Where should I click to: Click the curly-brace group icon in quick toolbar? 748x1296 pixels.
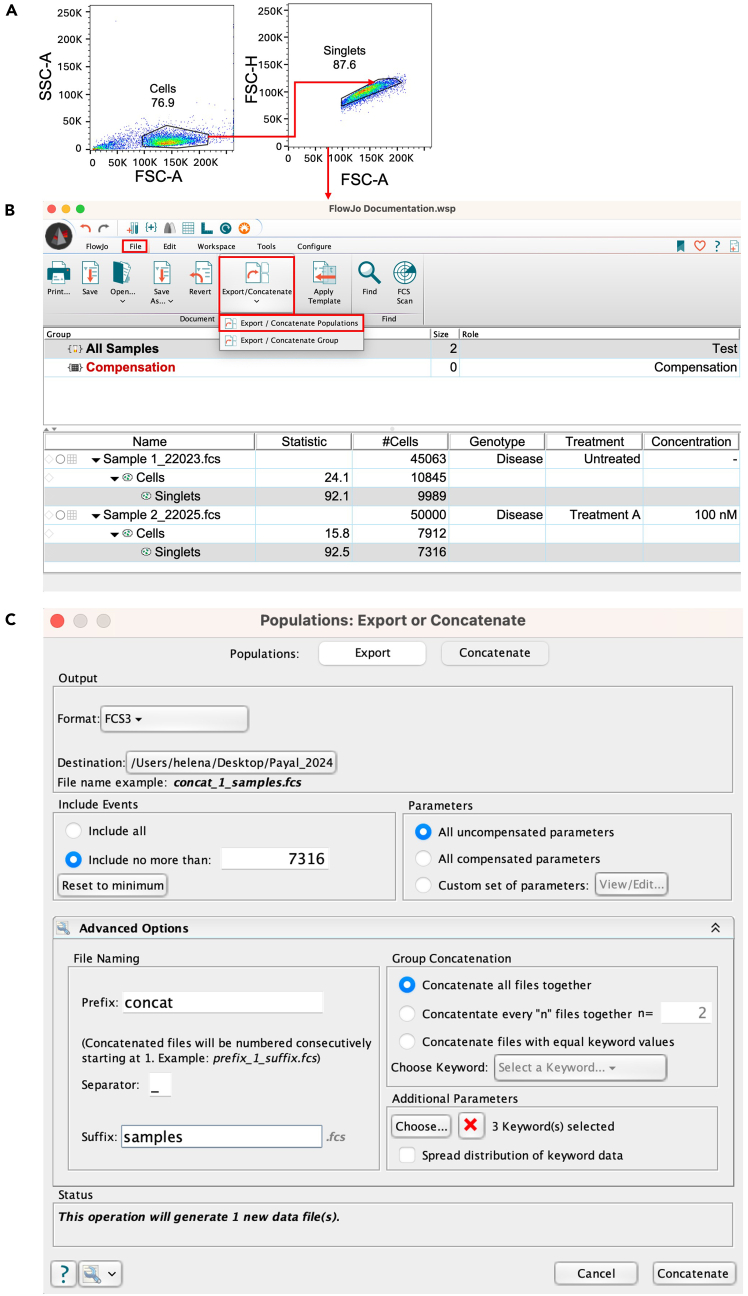click(152, 228)
